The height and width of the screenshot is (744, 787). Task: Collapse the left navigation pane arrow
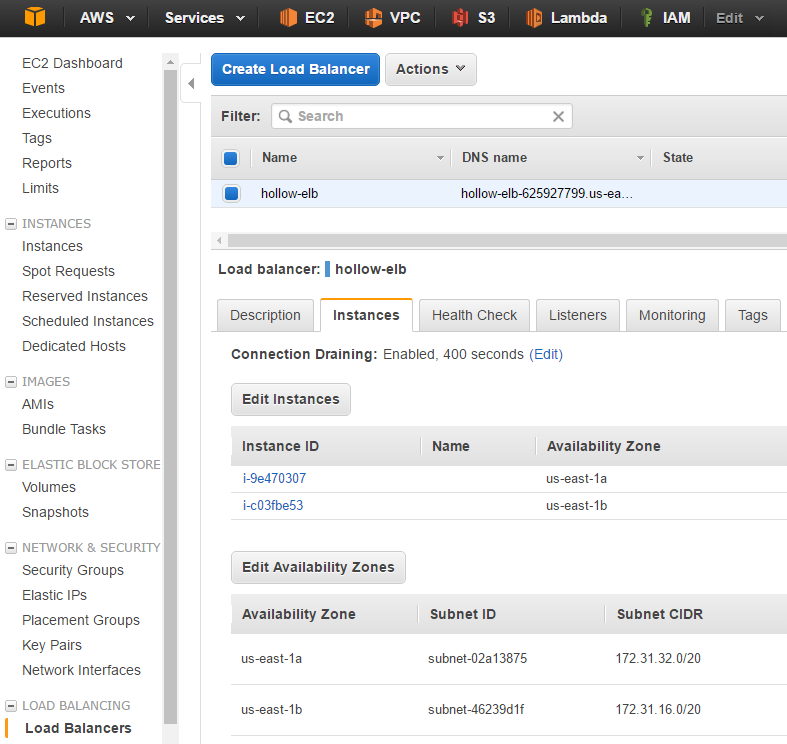tap(191, 83)
